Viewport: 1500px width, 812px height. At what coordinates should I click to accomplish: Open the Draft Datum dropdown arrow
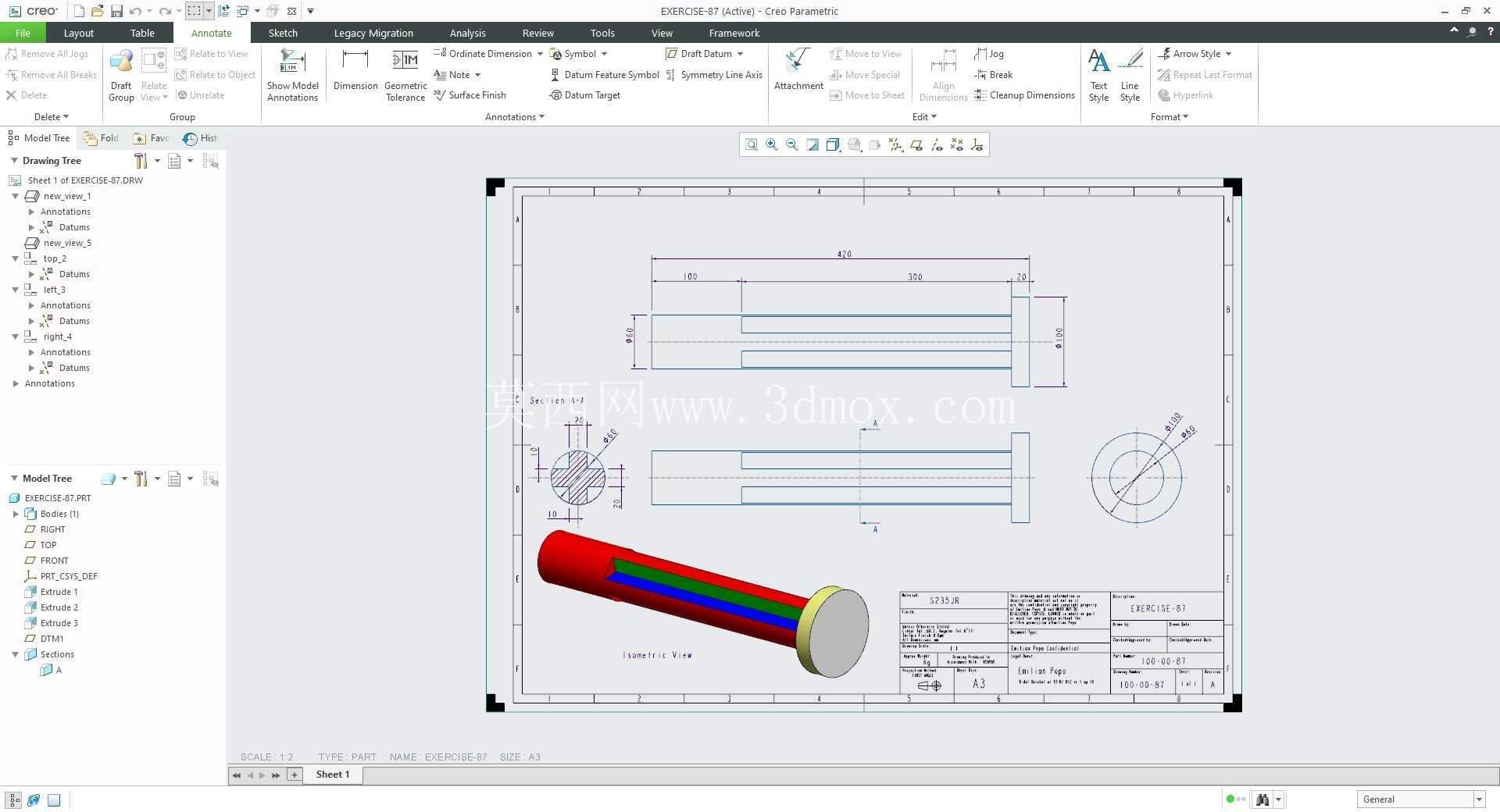point(740,54)
